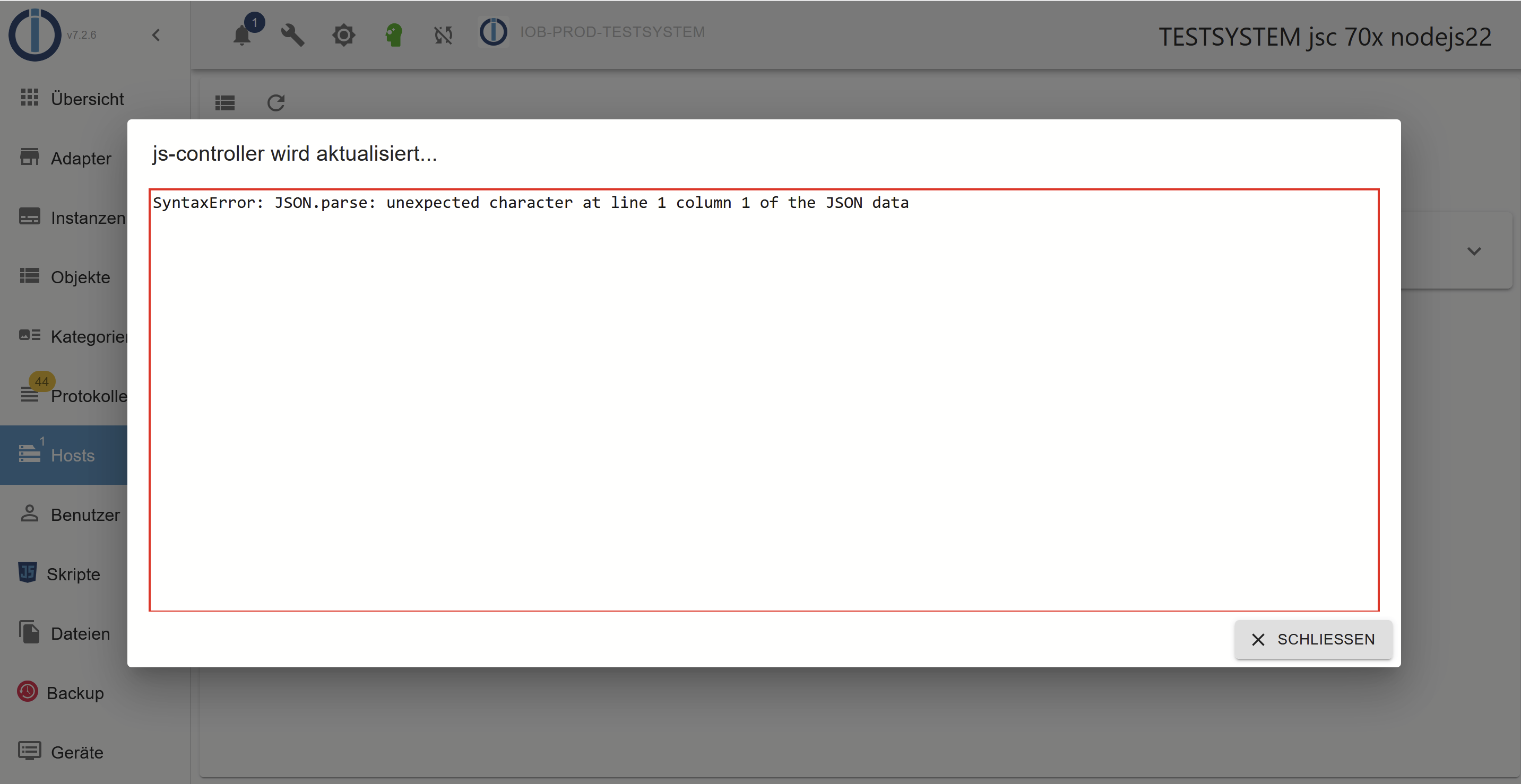Viewport: 1521px width, 784px height.
Task: Open Übersicht in the sidebar
Action: (x=87, y=99)
